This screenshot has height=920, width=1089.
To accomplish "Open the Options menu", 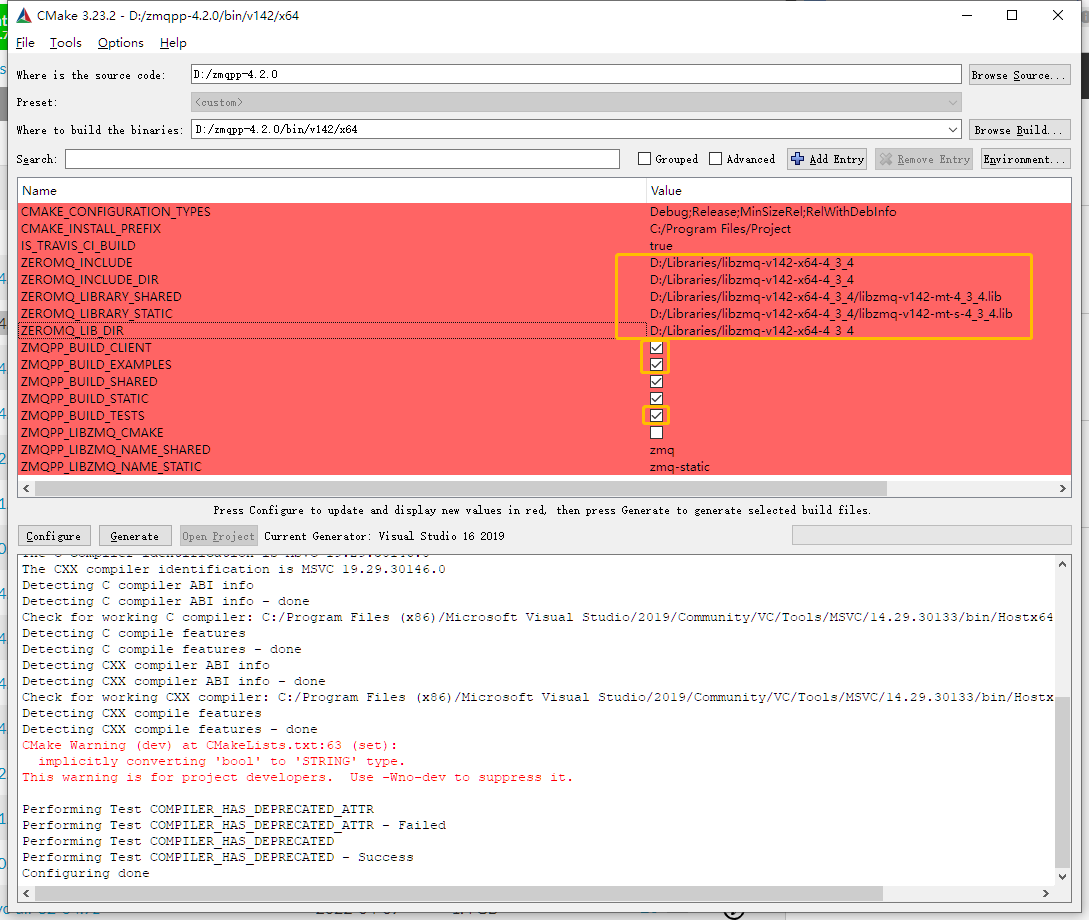I will point(121,43).
